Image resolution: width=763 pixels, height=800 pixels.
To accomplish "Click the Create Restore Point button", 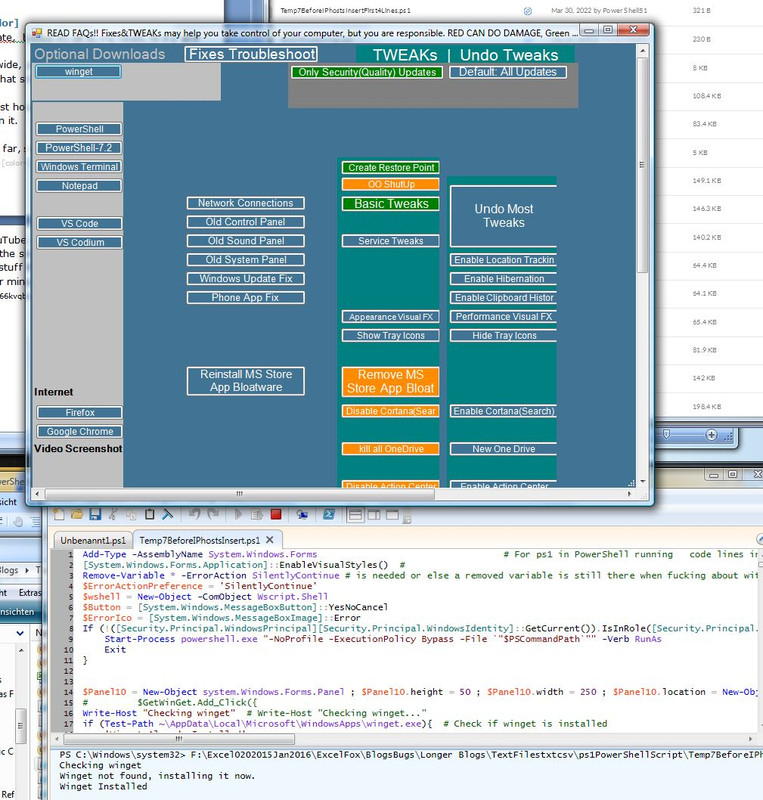I will tap(391, 167).
